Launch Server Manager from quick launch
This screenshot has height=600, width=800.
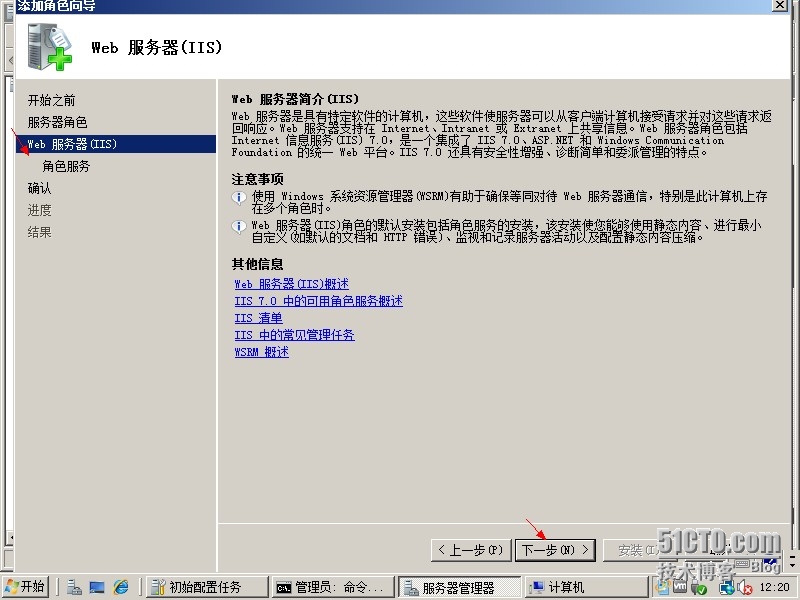pyautogui.click(x=74, y=587)
